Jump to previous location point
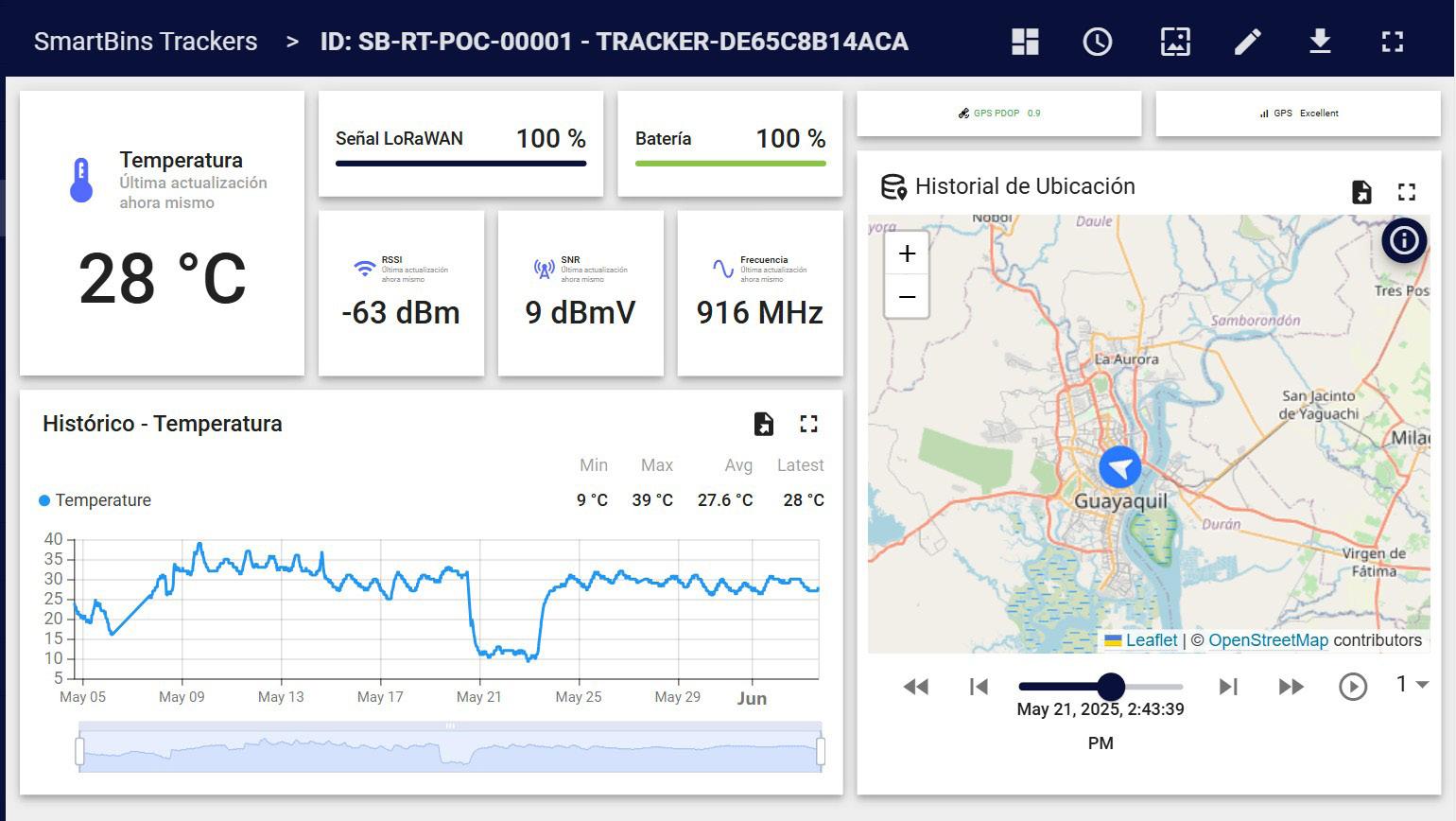This screenshot has height=821, width=1456. (x=979, y=687)
